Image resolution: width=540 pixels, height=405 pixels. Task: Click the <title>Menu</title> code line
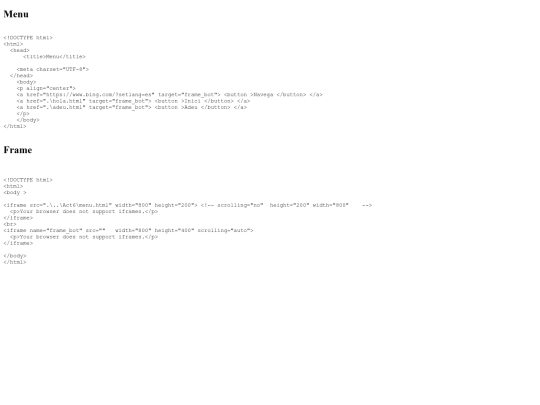(54, 56)
